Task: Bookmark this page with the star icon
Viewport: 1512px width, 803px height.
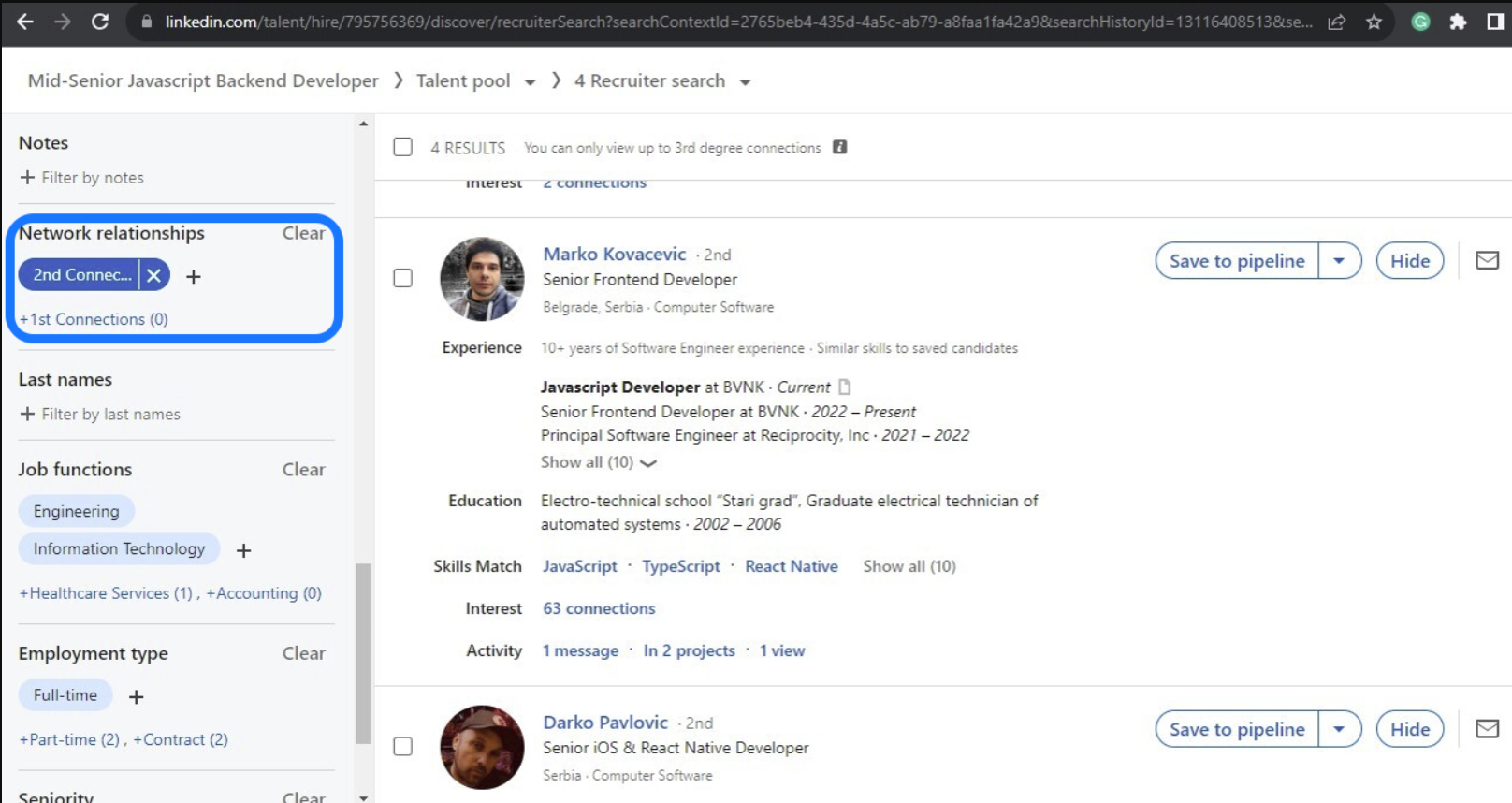Action: click(x=1374, y=22)
